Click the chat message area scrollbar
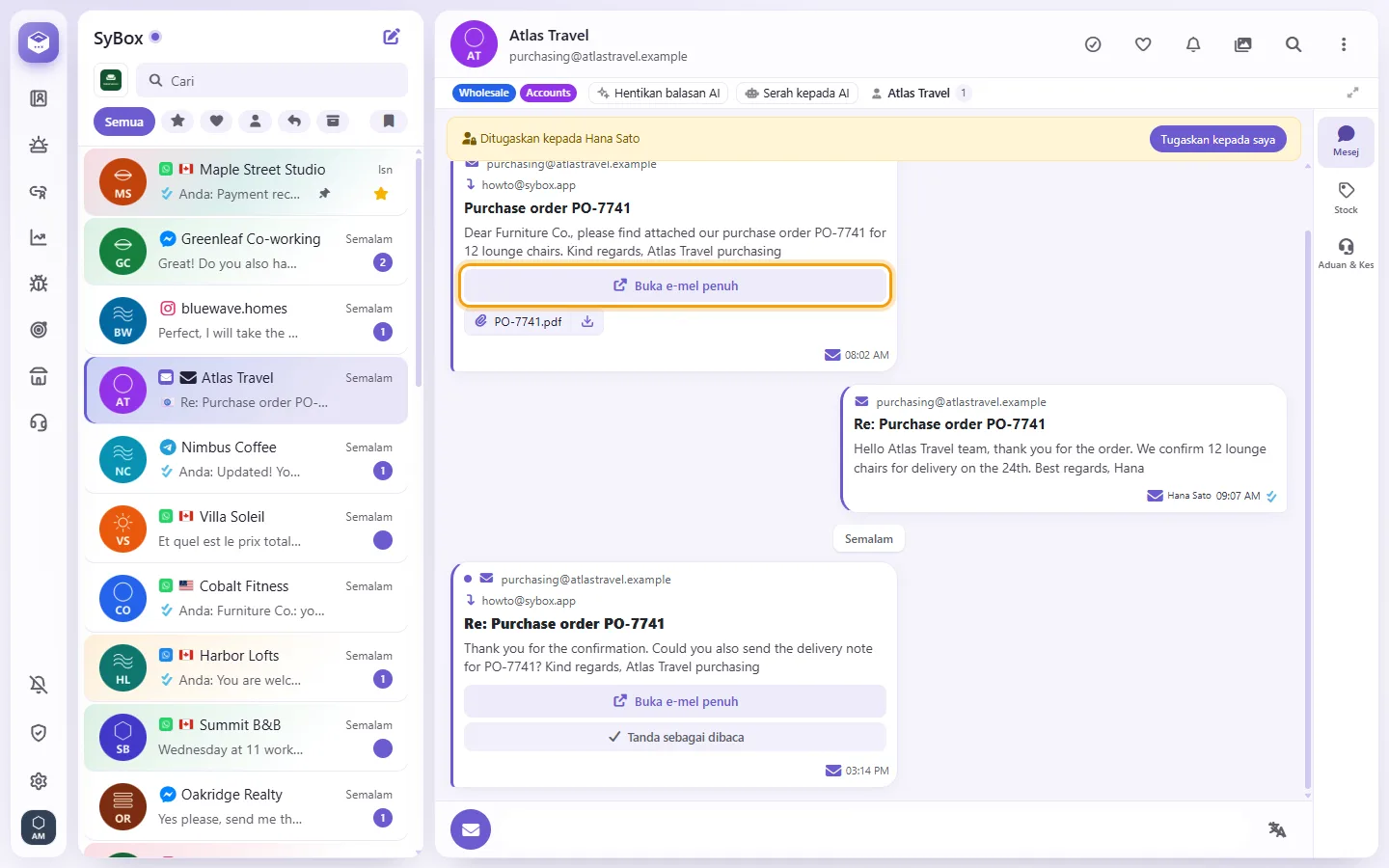The image size is (1389, 868). (1308, 509)
